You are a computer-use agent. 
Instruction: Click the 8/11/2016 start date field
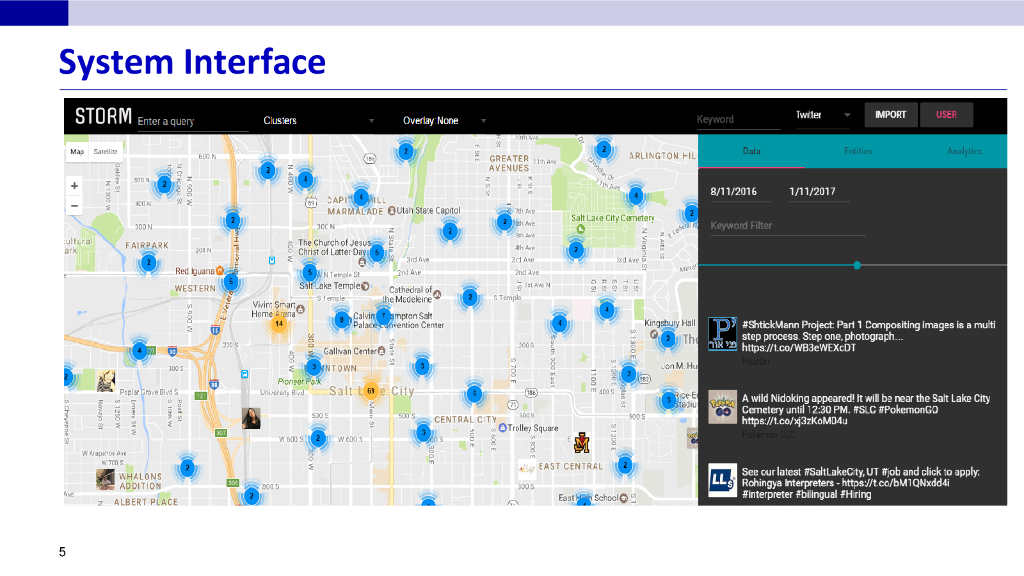click(x=734, y=191)
